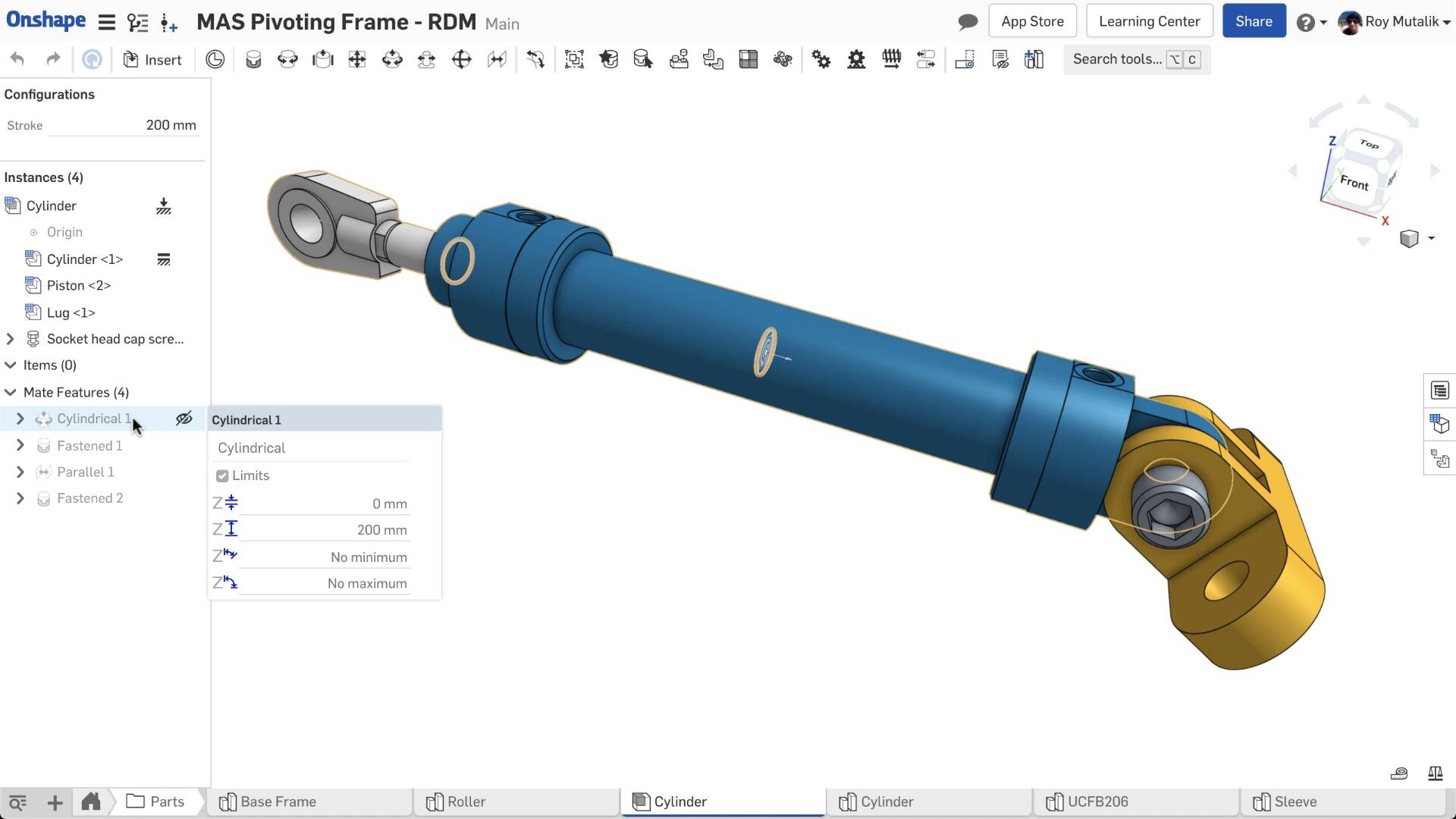1456x819 pixels.
Task: Open the Gear relation tool
Action: (821, 59)
